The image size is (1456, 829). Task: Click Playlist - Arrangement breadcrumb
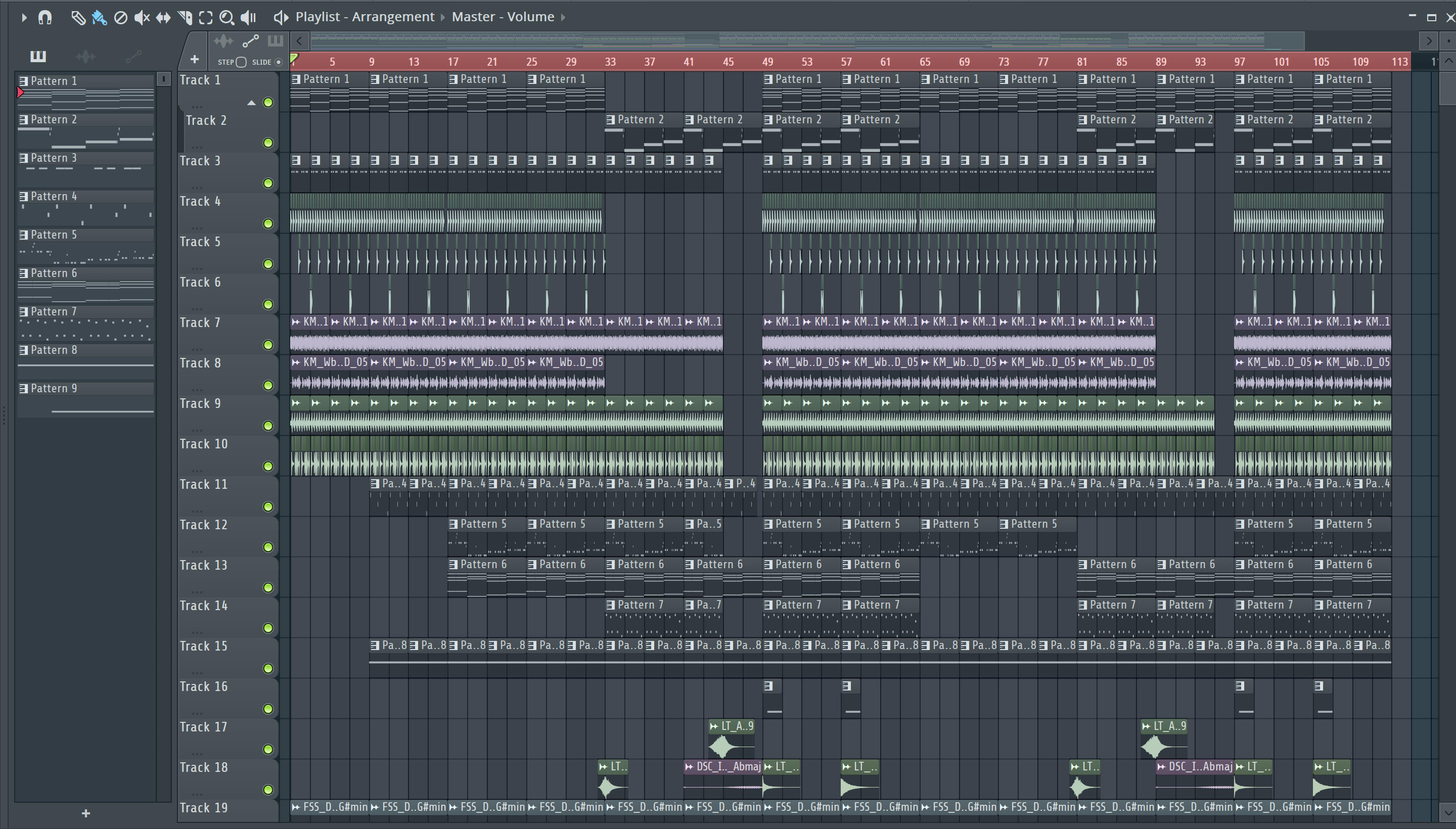tap(365, 17)
